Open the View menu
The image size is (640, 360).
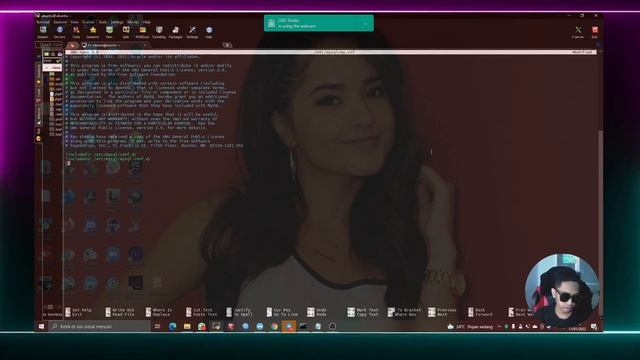point(74,22)
